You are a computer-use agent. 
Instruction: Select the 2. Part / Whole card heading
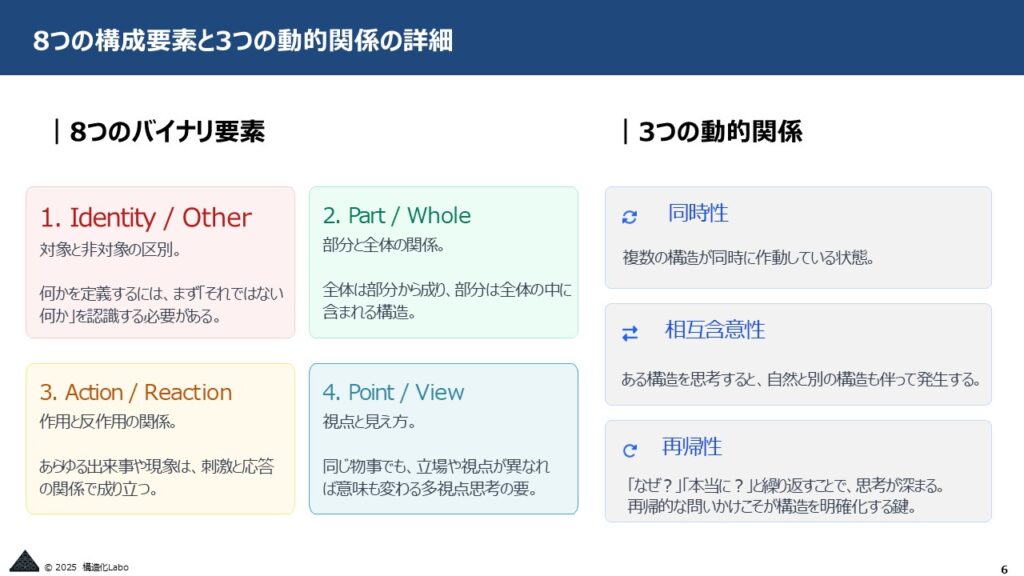click(396, 216)
